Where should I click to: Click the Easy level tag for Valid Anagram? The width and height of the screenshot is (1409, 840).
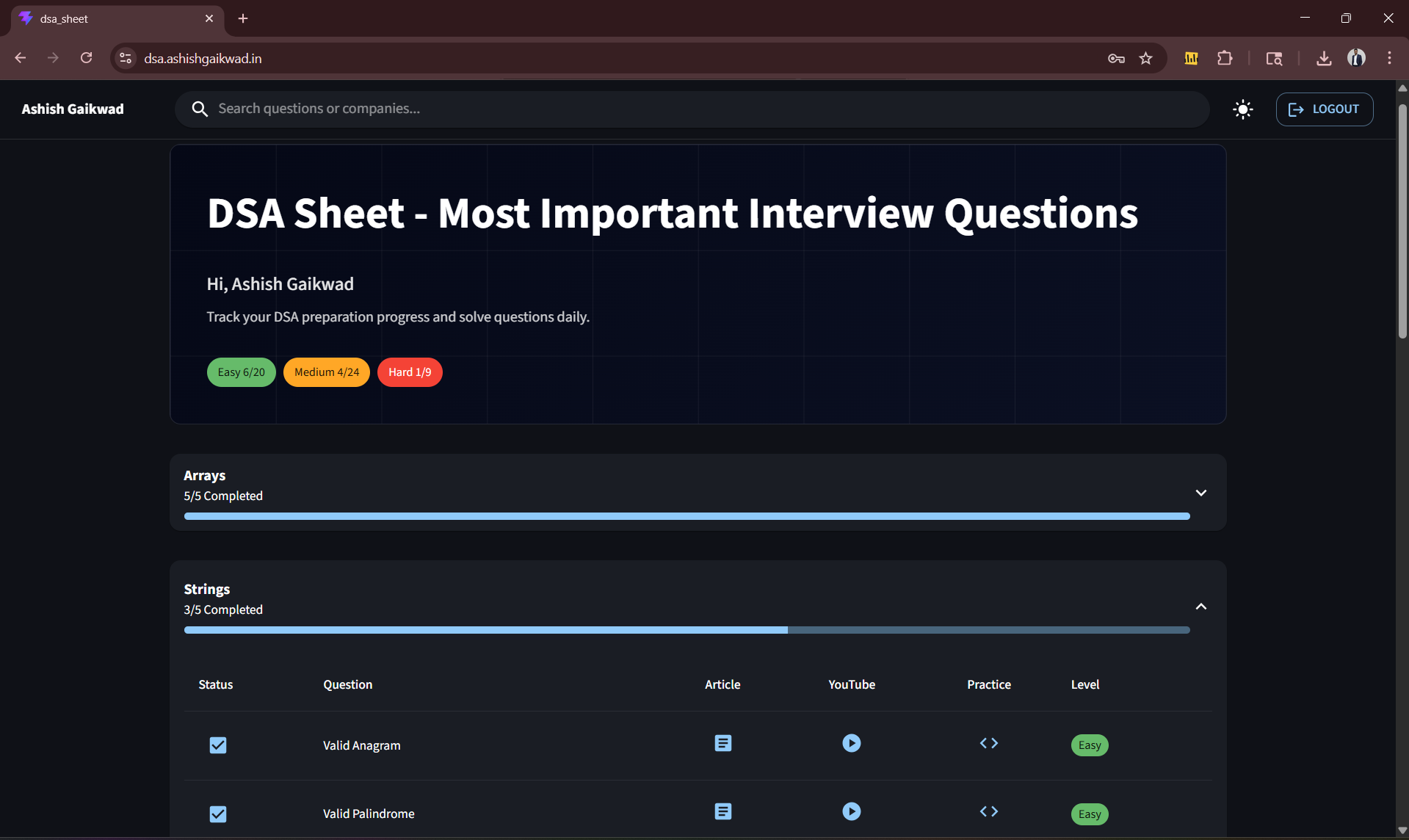click(x=1090, y=745)
